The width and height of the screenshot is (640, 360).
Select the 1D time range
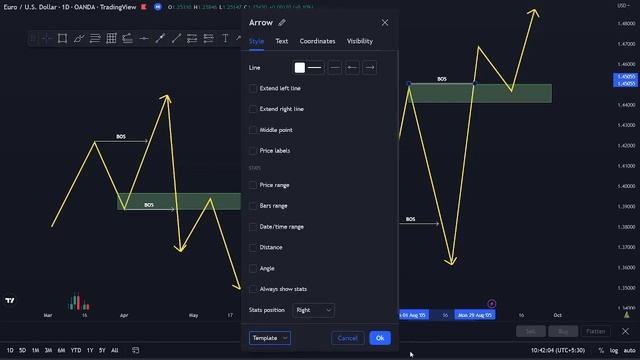point(10,350)
